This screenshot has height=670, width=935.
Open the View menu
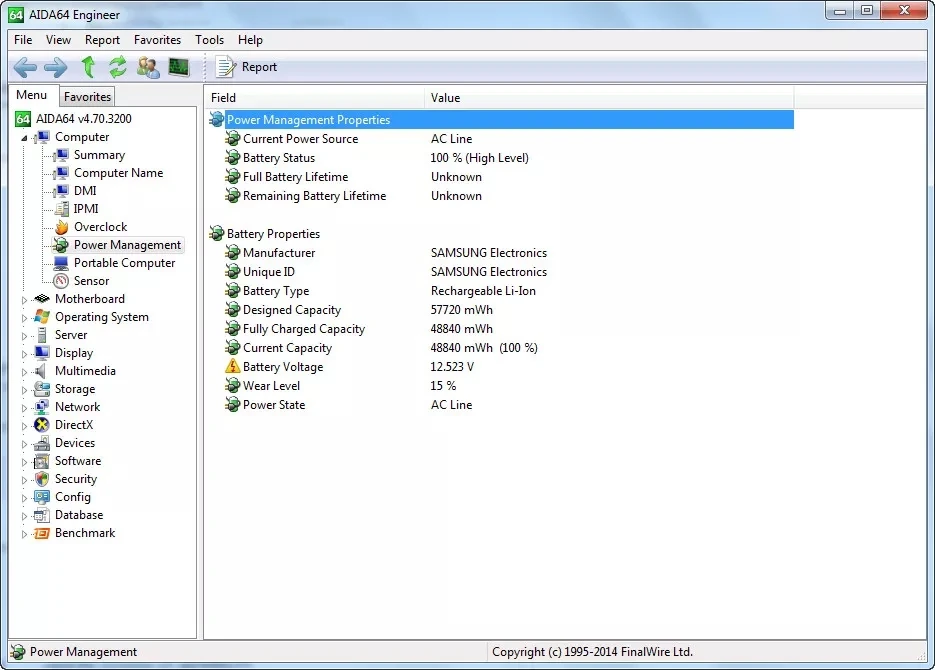pos(58,40)
